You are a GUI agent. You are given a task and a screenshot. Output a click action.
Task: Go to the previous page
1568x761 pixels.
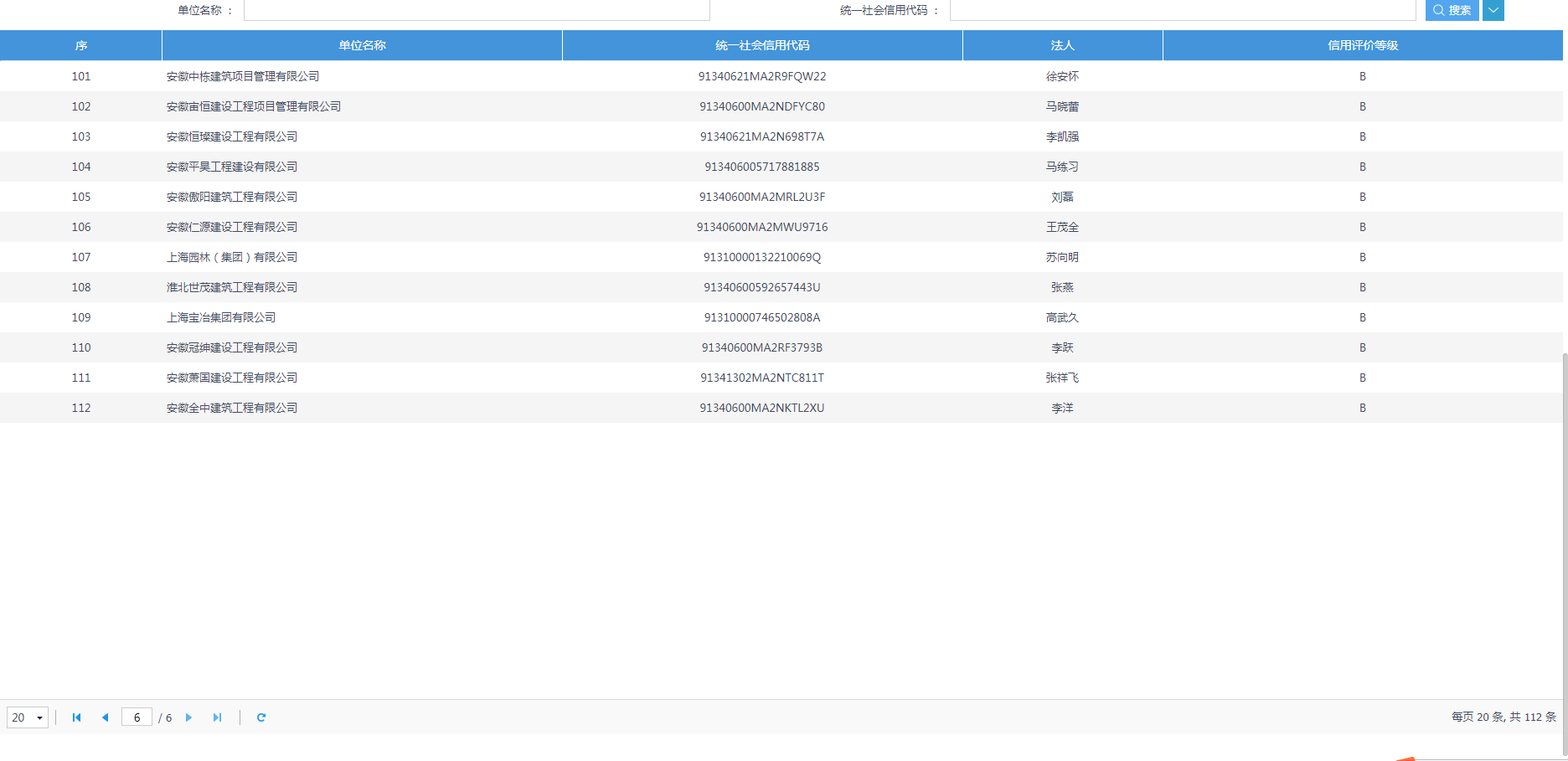point(106,717)
